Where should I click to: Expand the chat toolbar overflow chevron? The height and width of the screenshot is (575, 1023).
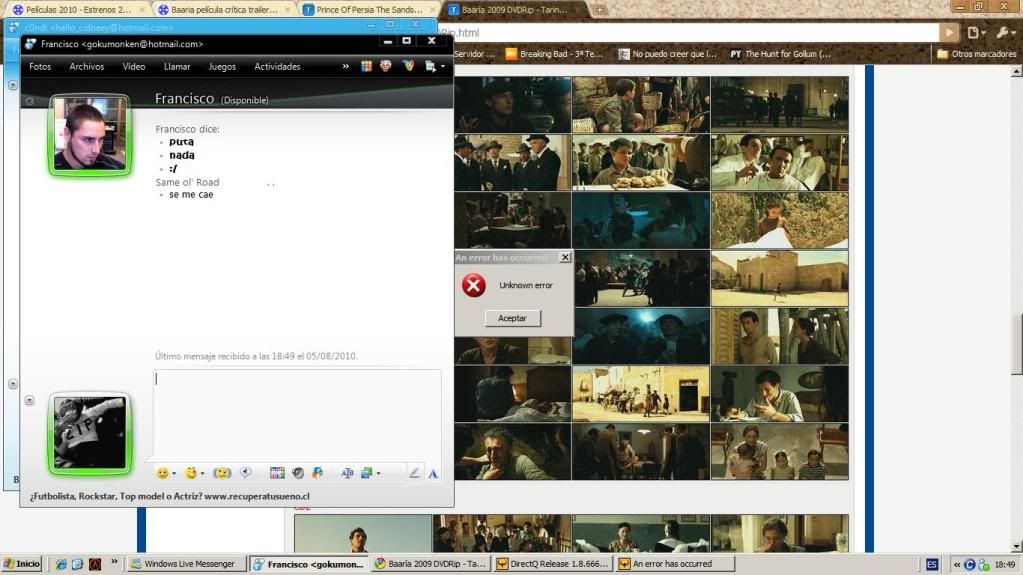pyautogui.click(x=346, y=66)
